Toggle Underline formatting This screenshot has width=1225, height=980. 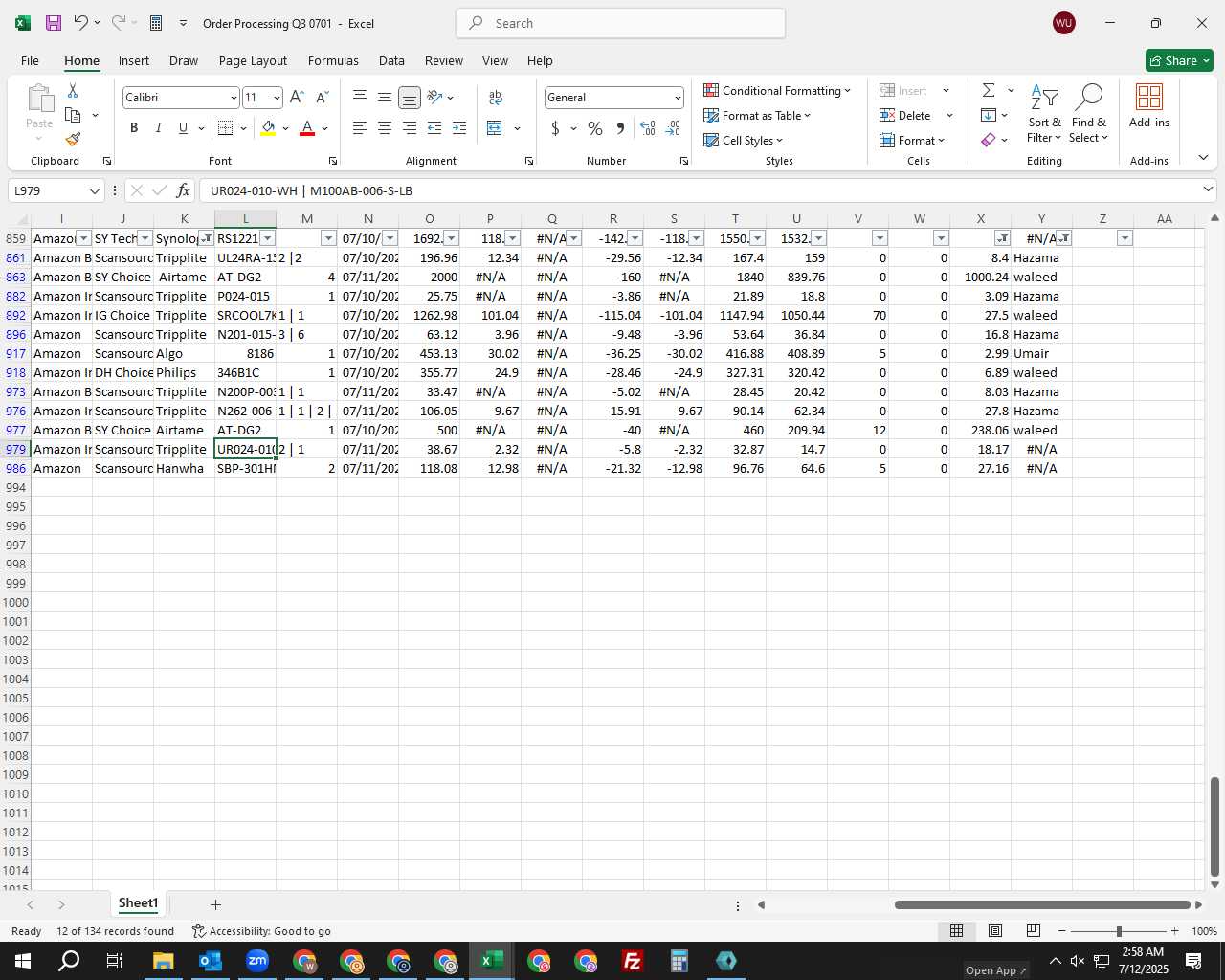[x=183, y=127]
